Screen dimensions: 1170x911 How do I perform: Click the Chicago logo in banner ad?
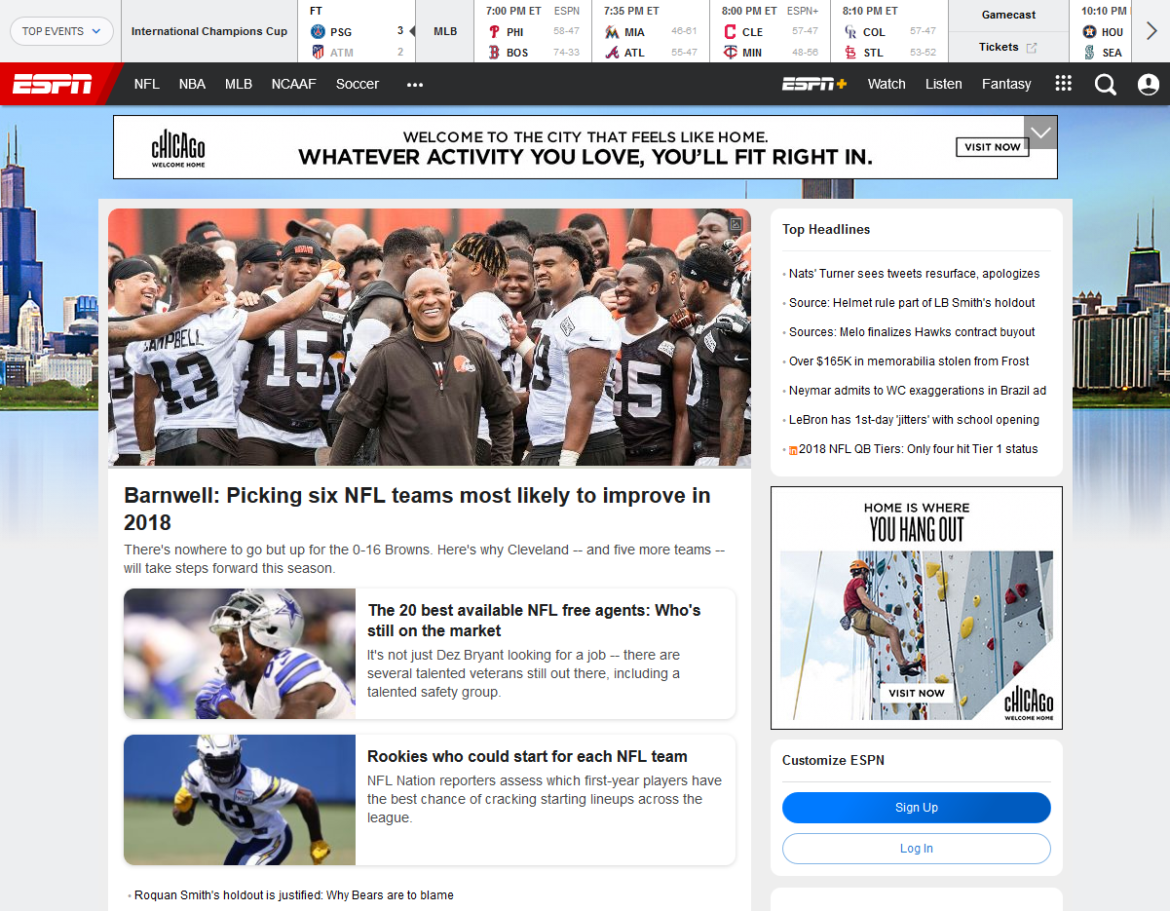pos(178,147)
